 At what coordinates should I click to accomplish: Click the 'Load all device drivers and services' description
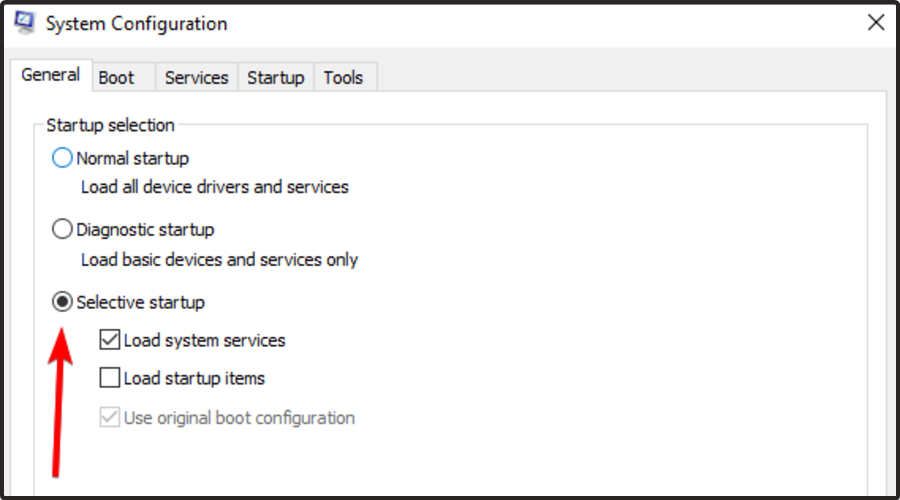(214, 187)
